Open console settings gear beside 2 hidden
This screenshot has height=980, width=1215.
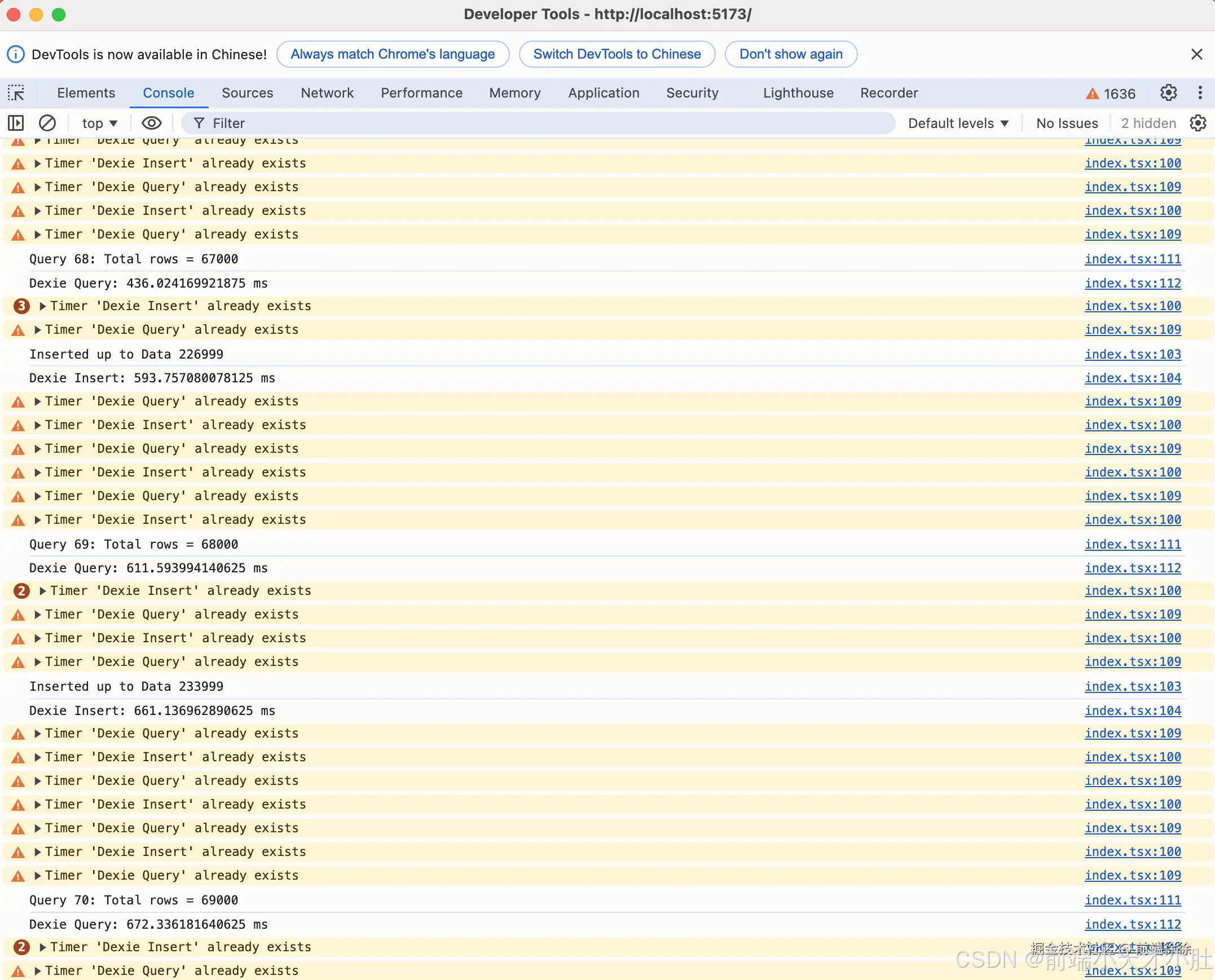click(1198, 123)
